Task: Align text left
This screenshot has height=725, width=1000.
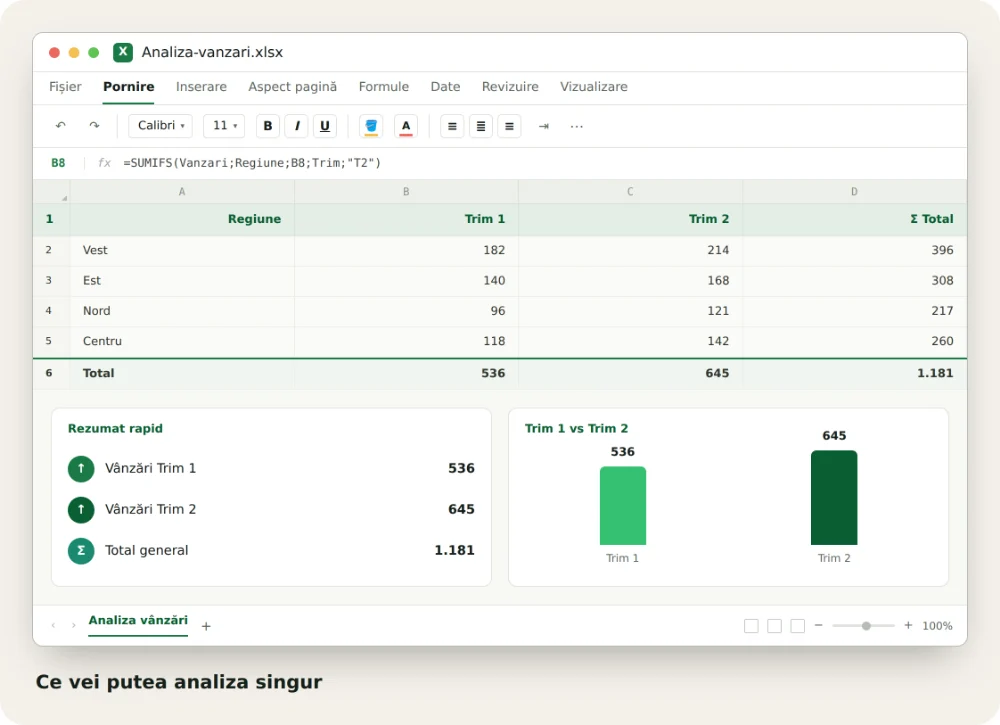Action: [x=452, y=126]
